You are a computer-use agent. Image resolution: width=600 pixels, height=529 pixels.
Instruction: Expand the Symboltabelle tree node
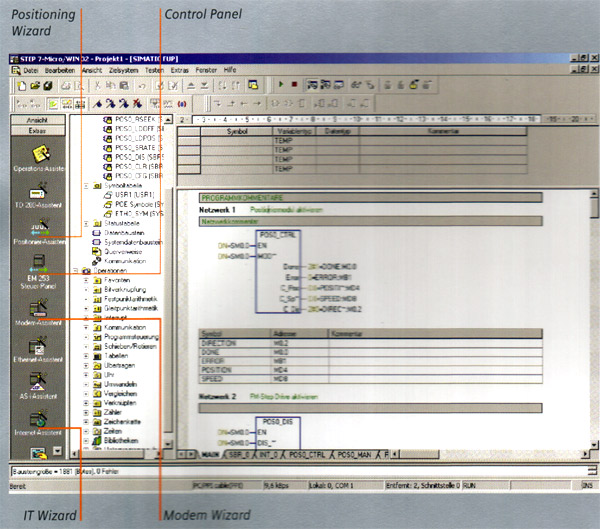click(86, 186)
